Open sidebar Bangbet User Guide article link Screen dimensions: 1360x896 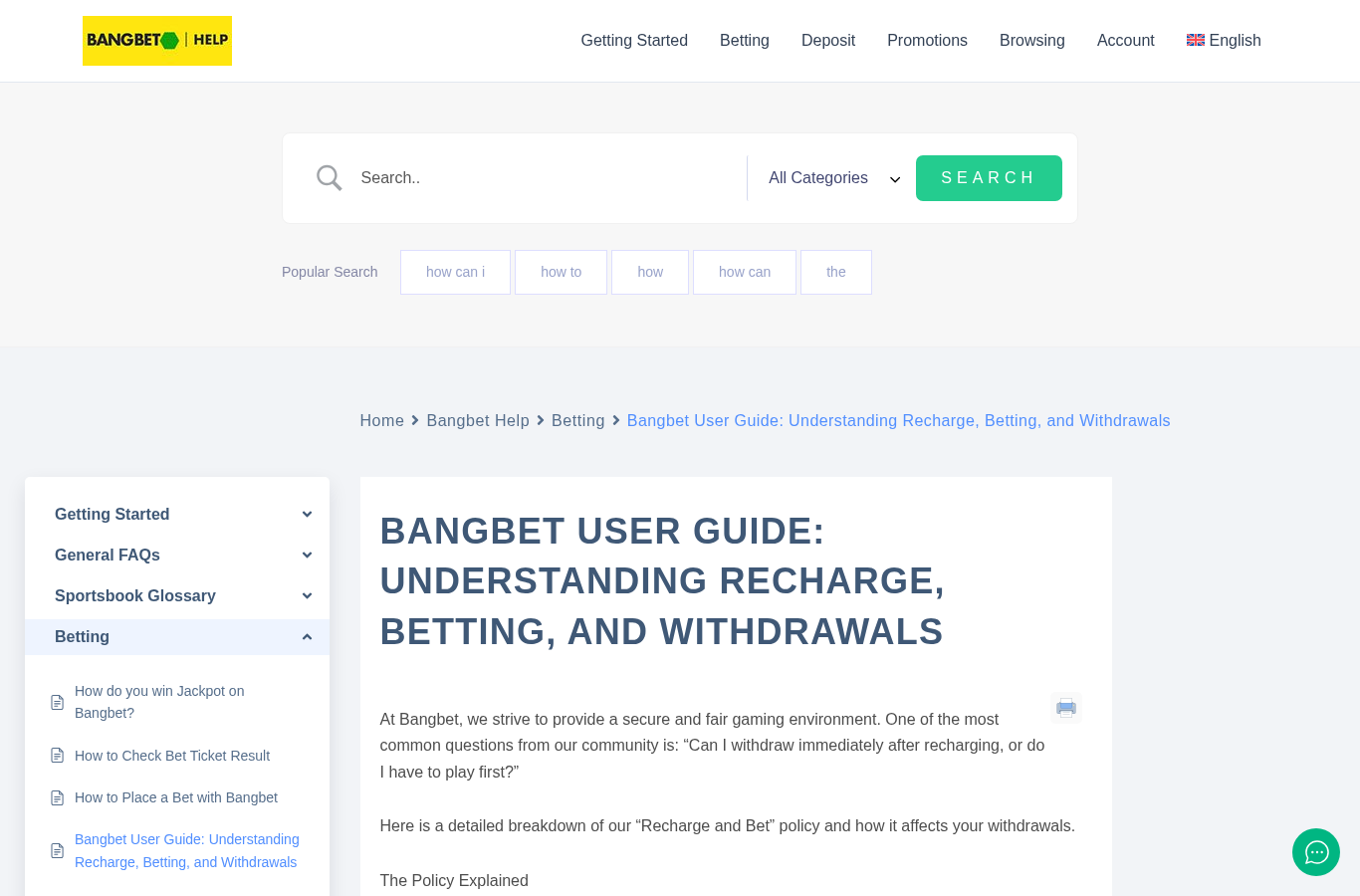tap(187, 851)
